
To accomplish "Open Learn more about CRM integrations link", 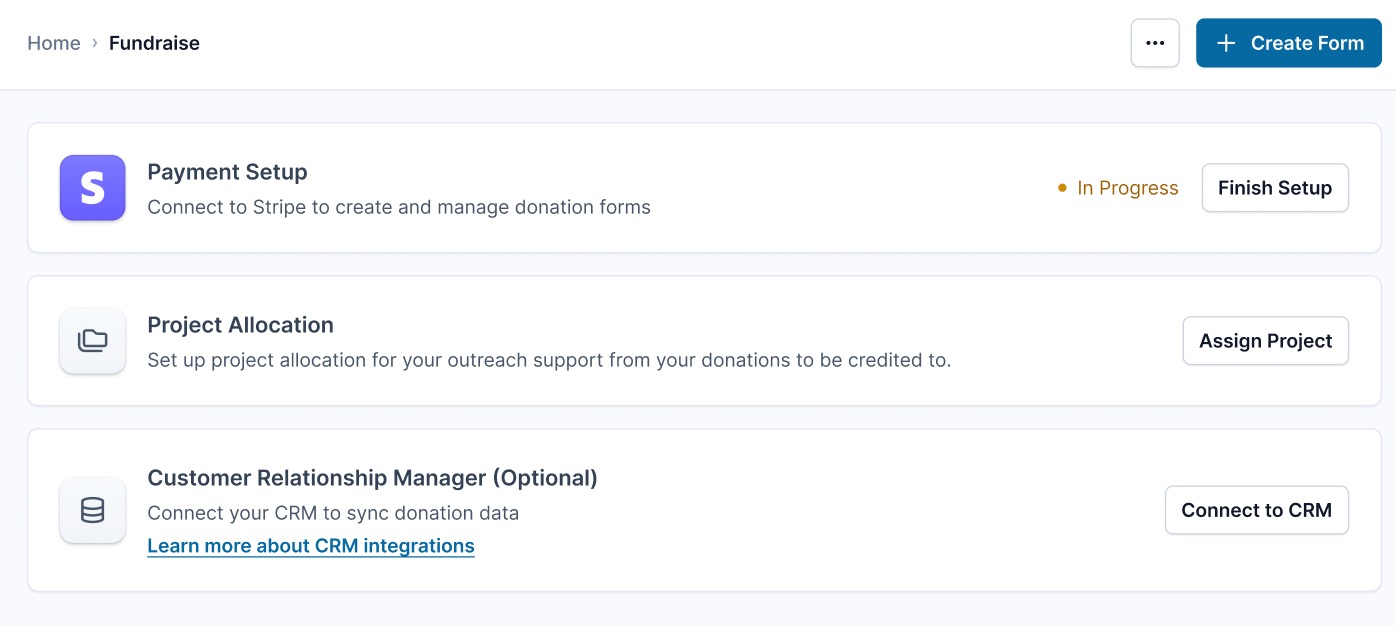I will (311, 546).
